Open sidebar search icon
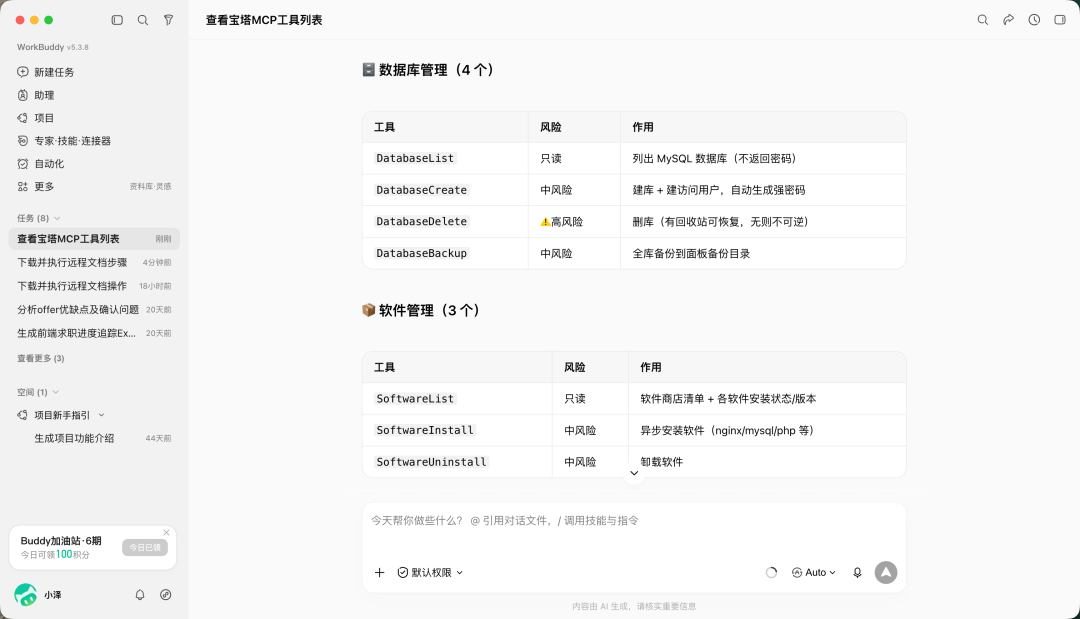The image size is (1080, 619). tap(143, 20)
